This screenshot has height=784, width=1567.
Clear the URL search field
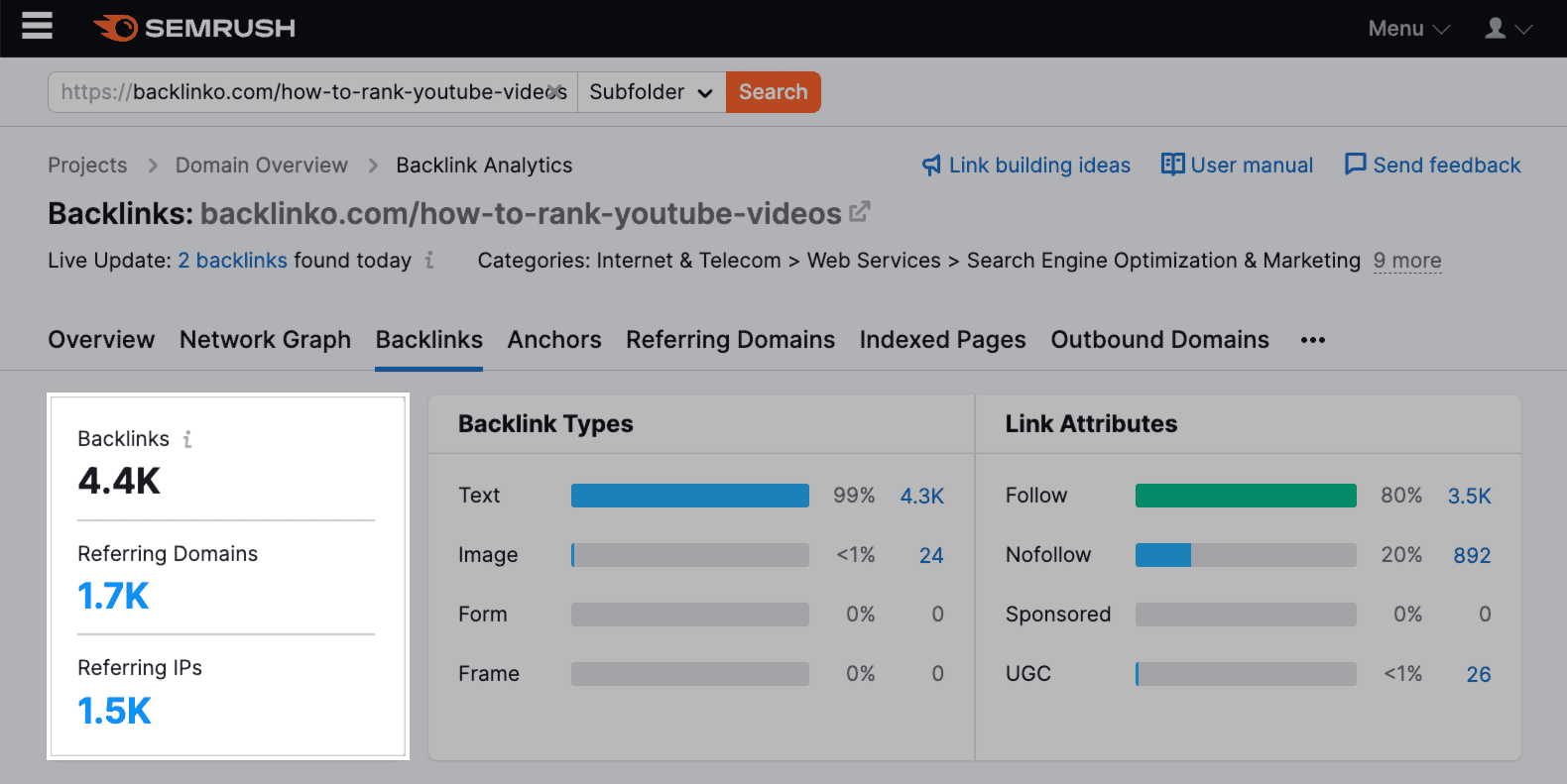click(555, 91)
